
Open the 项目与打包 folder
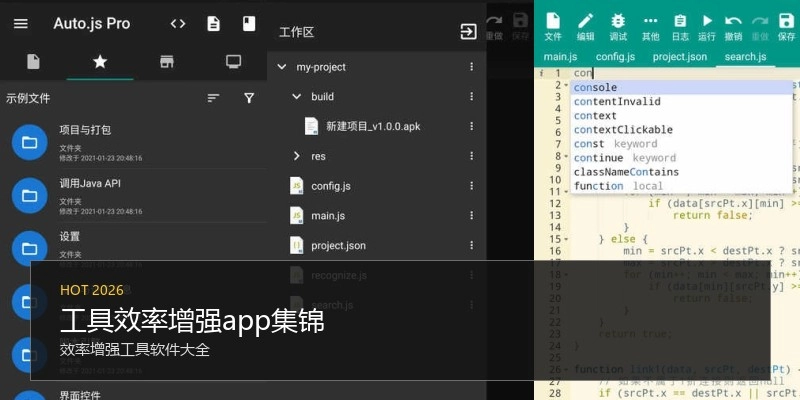[x=133, y=143]
